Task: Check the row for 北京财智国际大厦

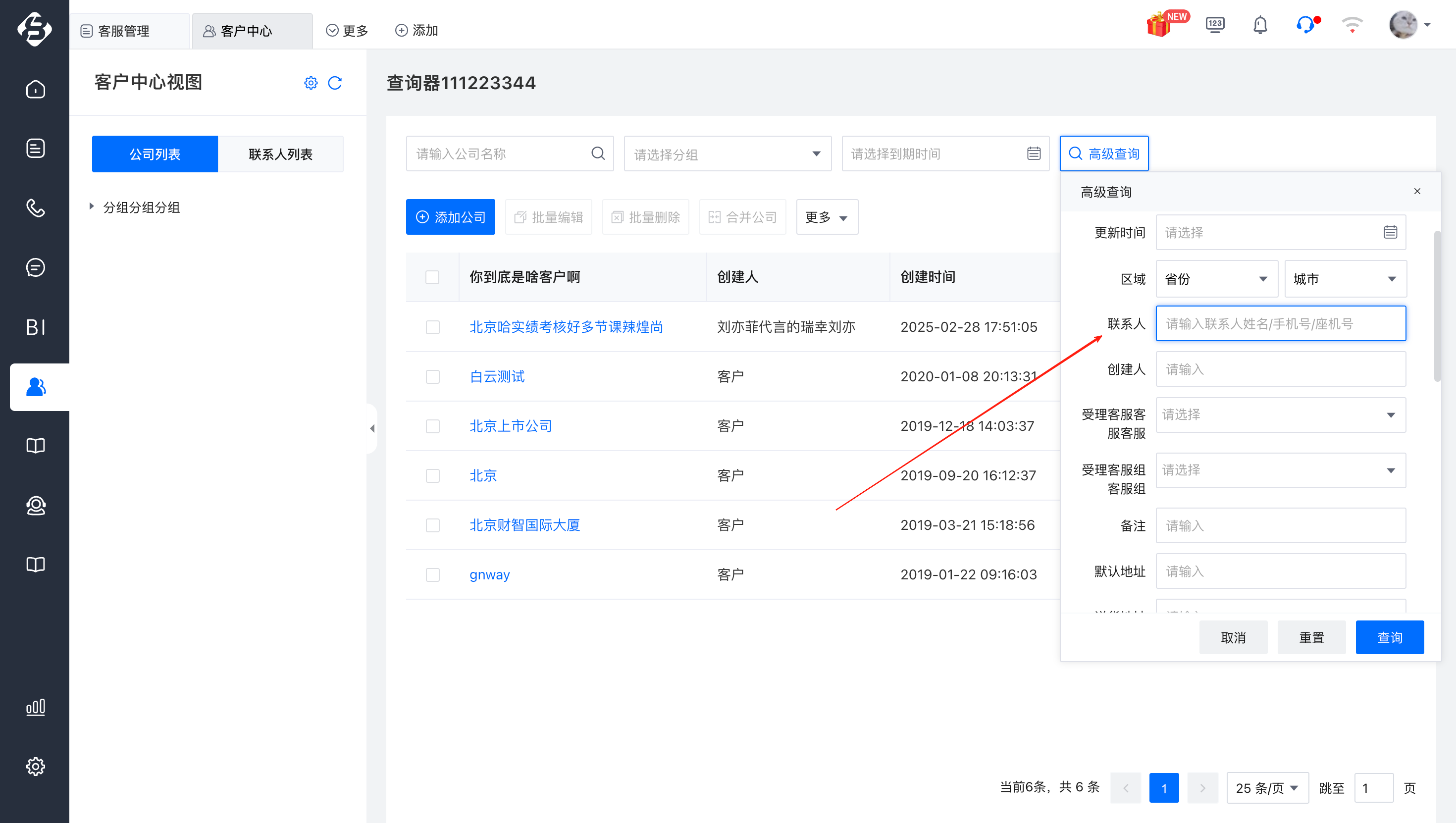Action: point(432,525)
